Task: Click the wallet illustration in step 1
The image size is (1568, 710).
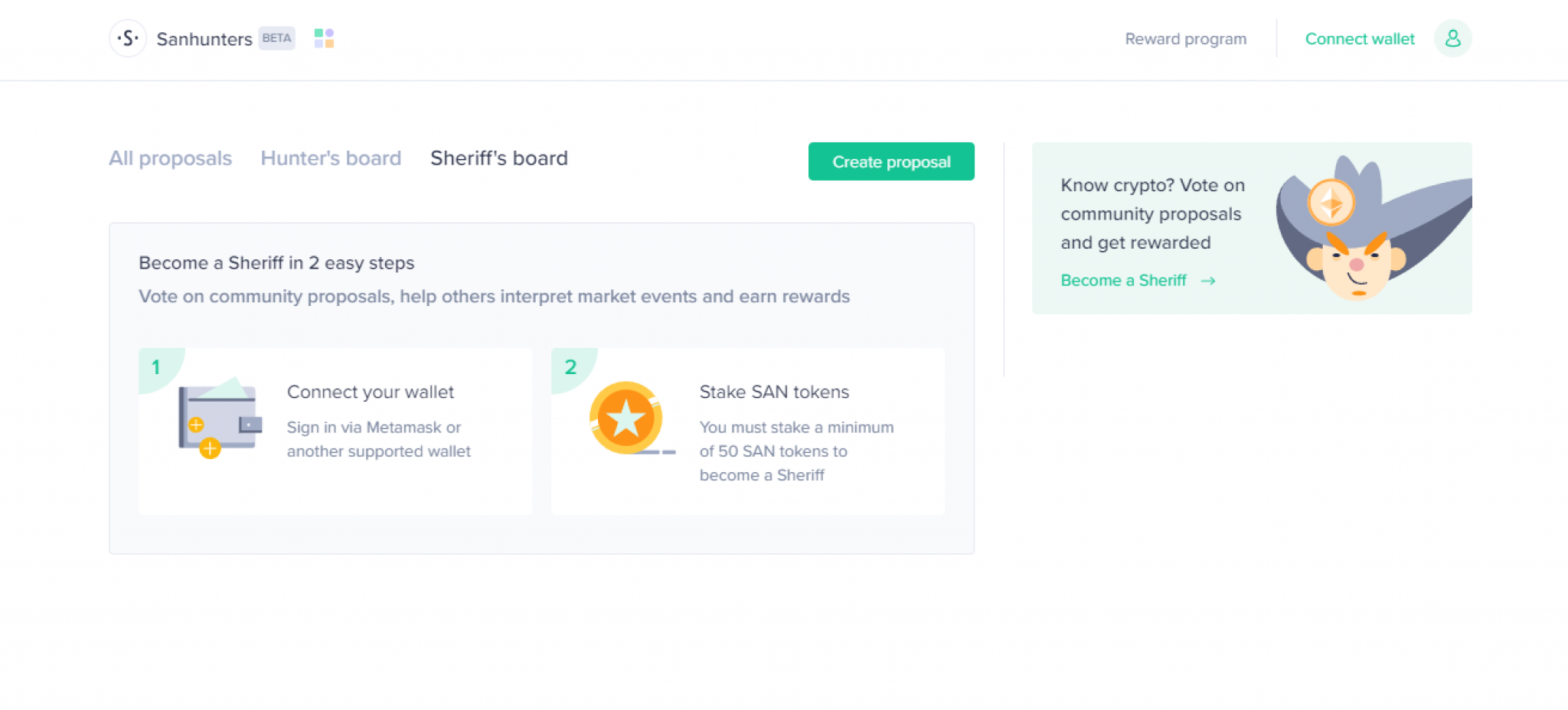Action: pos(220,418)
